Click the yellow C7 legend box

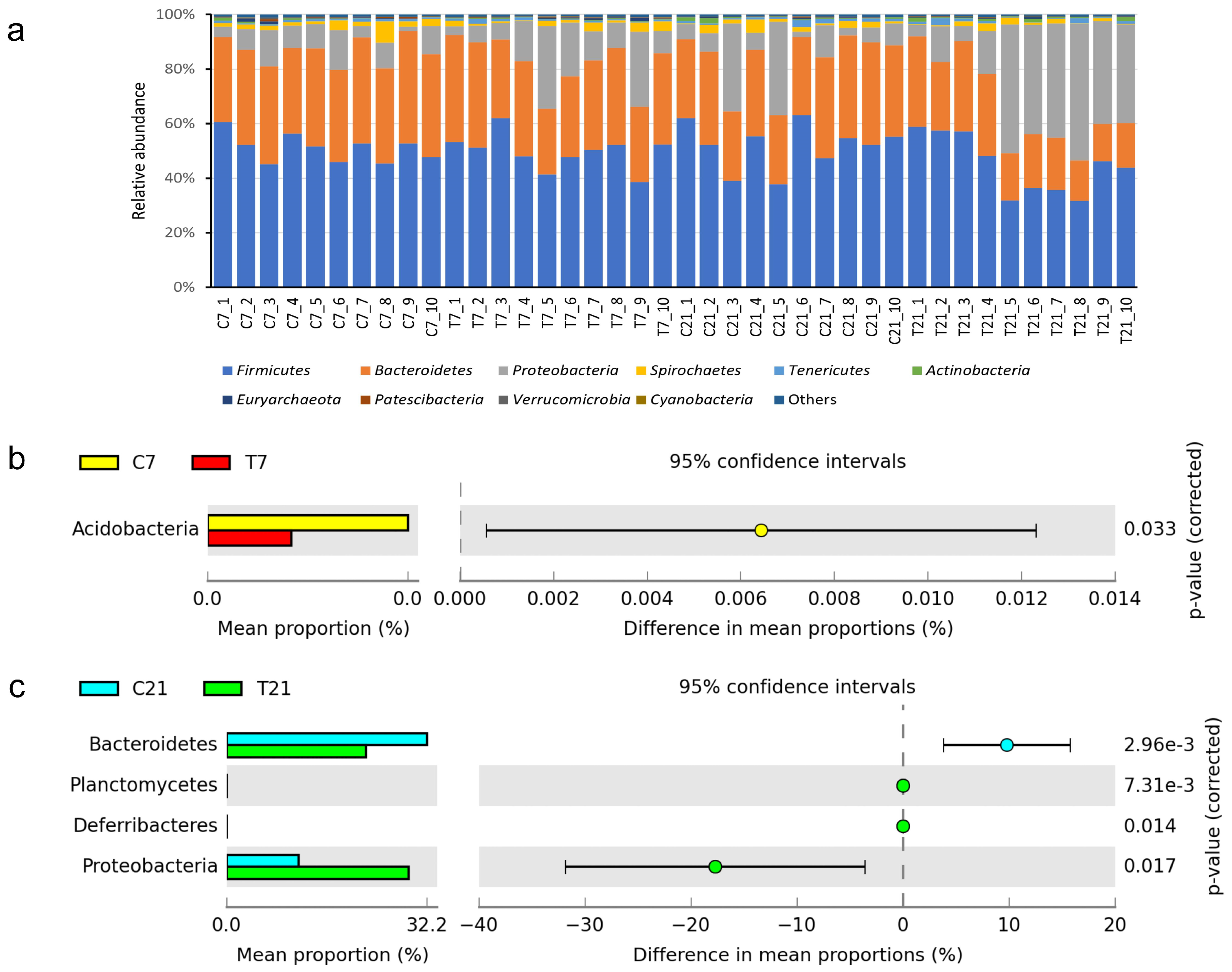[99, 462]
